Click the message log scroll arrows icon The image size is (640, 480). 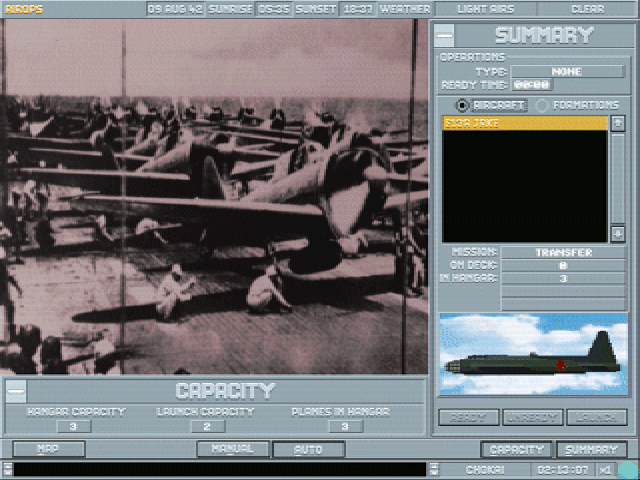point(435,469)
